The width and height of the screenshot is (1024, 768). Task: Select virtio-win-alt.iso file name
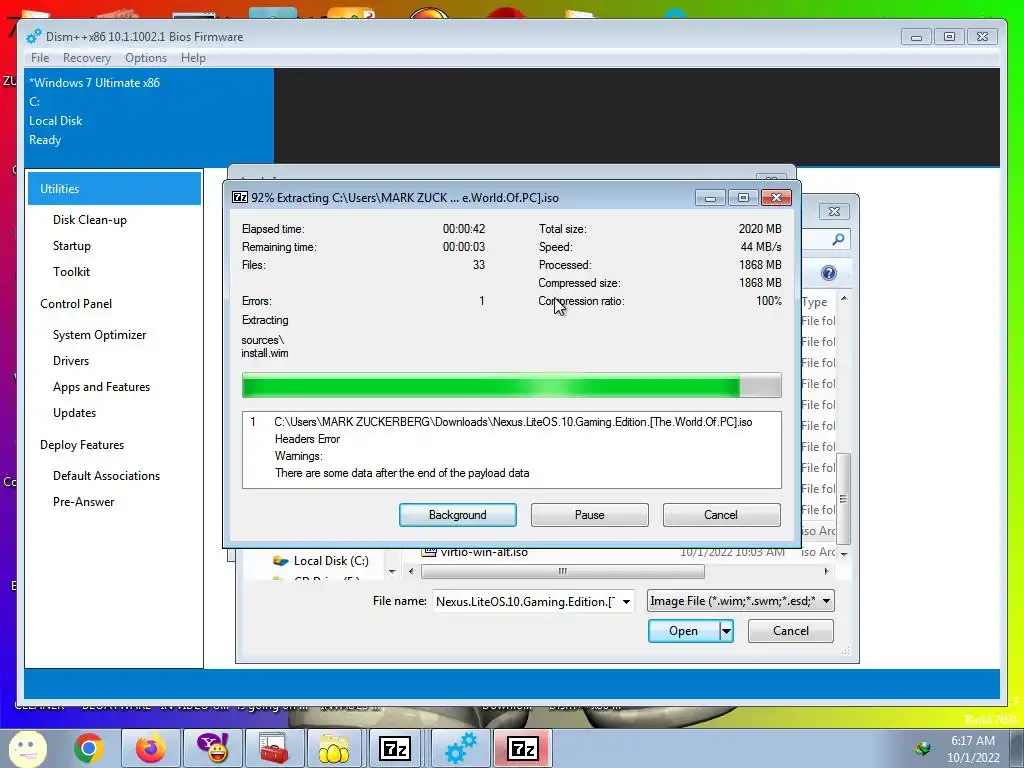(484, 552)
